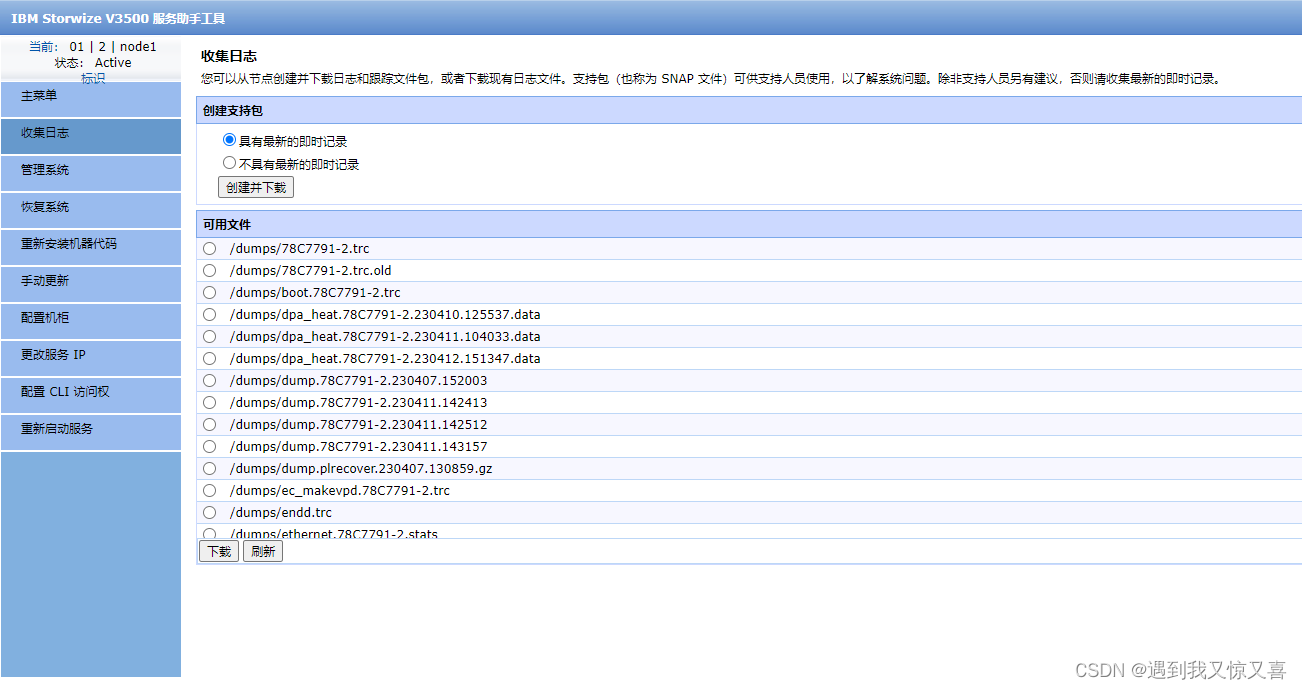Open 收集日志 in the sidebar
The width and height of the screenshot is (1302, 689).
click(x=90, y=135)
